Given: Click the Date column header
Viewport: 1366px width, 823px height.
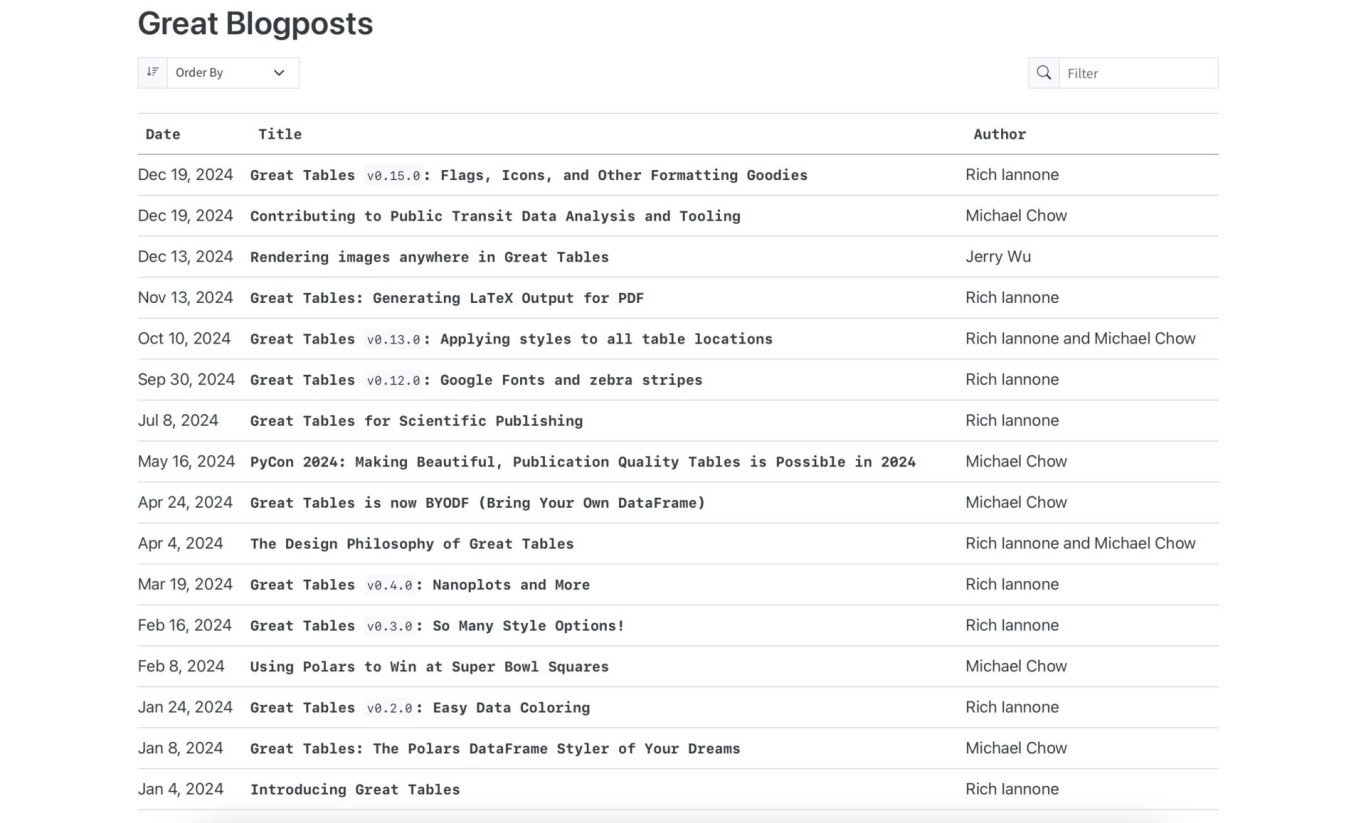Looking at the screenshot, I should tap(163, 134).
